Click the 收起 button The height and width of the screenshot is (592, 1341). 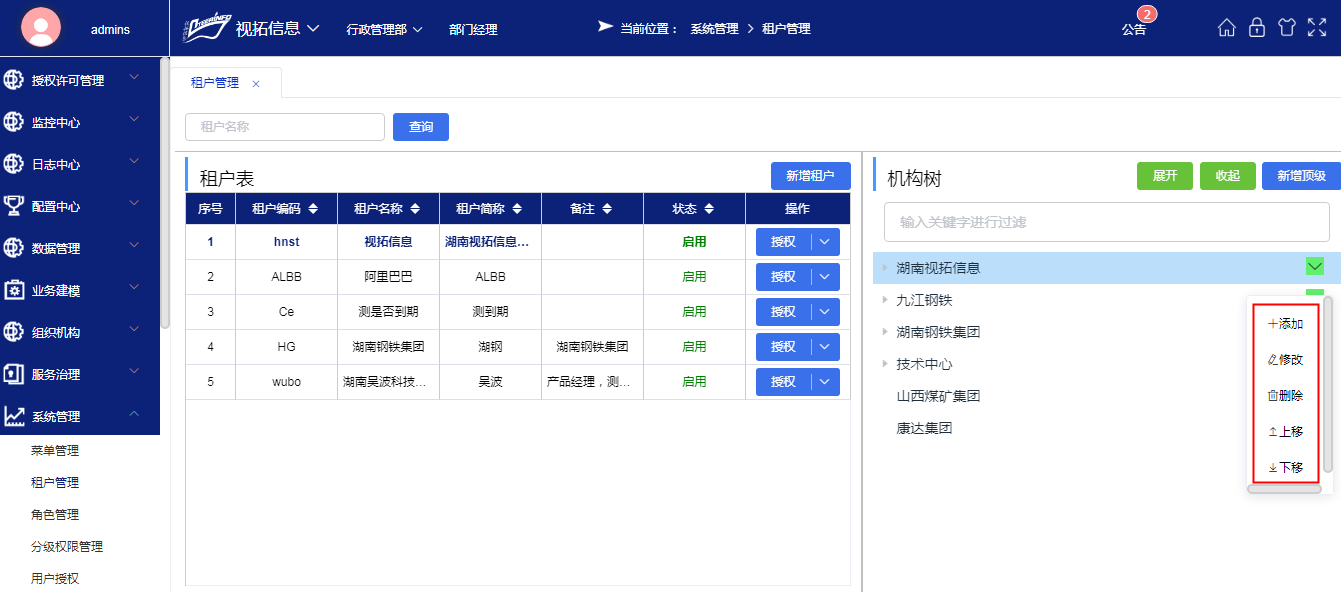(x=1228, y=176)
